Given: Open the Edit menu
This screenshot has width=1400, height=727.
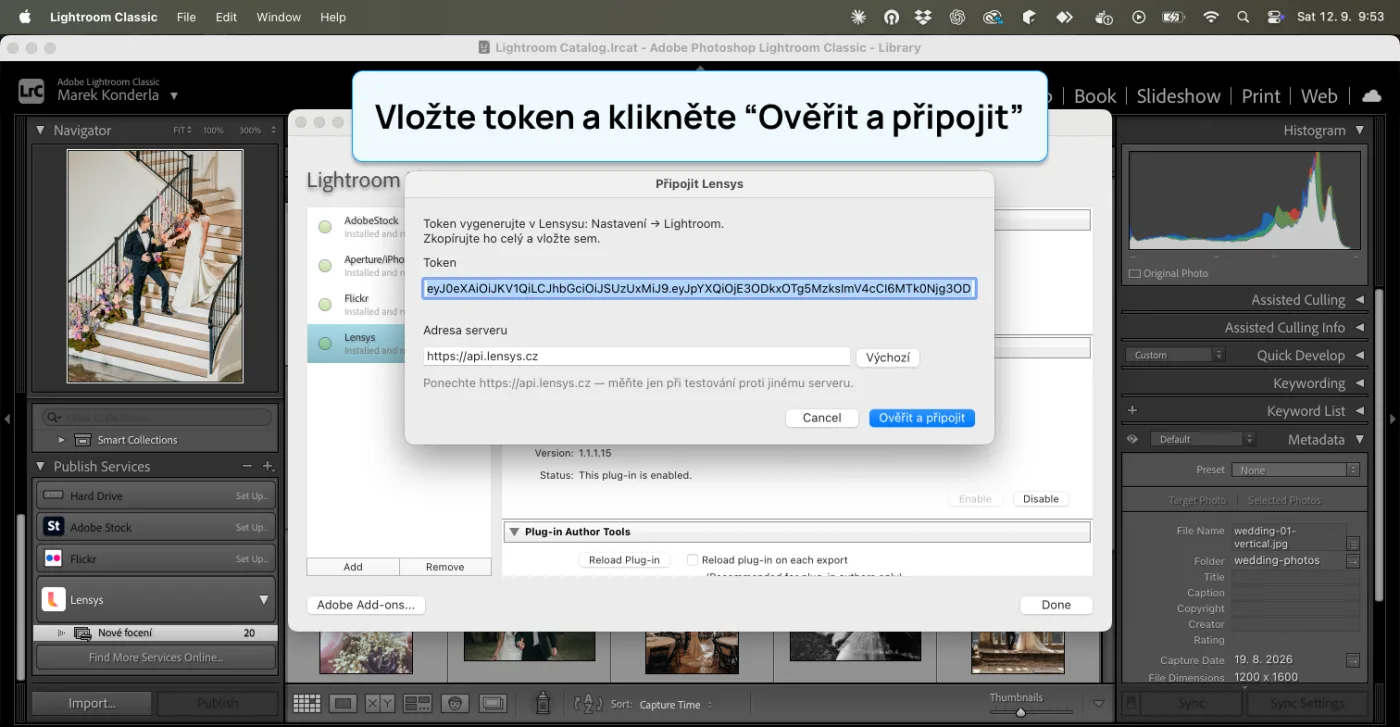Looking at the screenshot, I should pyautogui.click(x=226, y=17).
